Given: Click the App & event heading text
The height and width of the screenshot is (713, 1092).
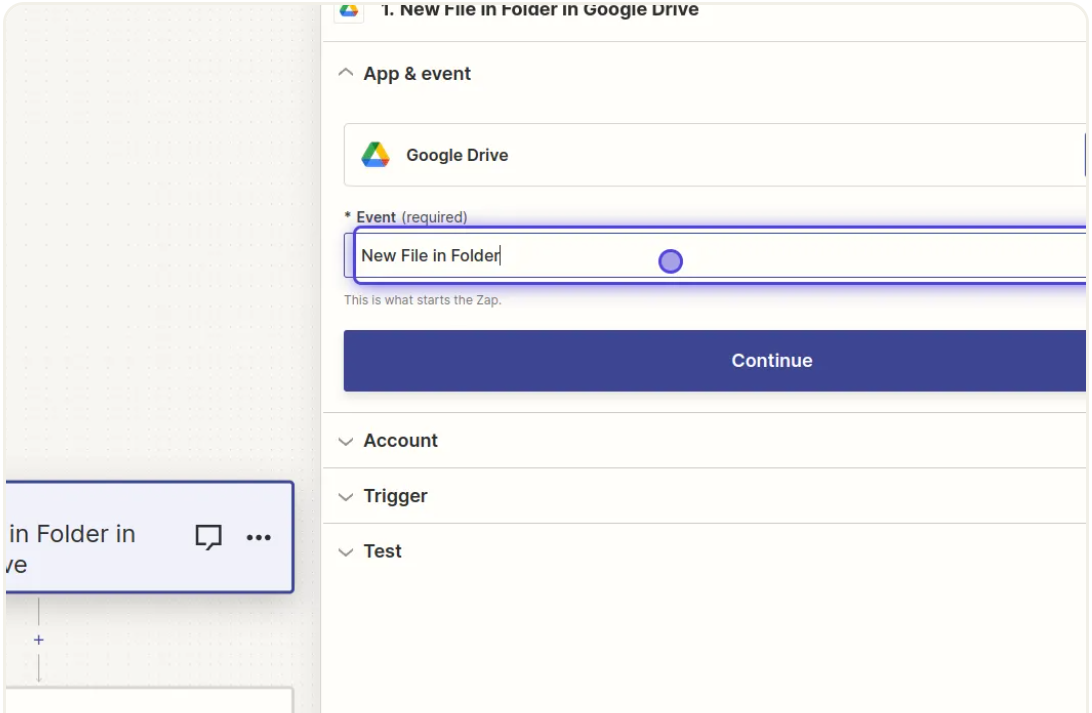Looking at the screenshot, I should [x=417, y=74].
